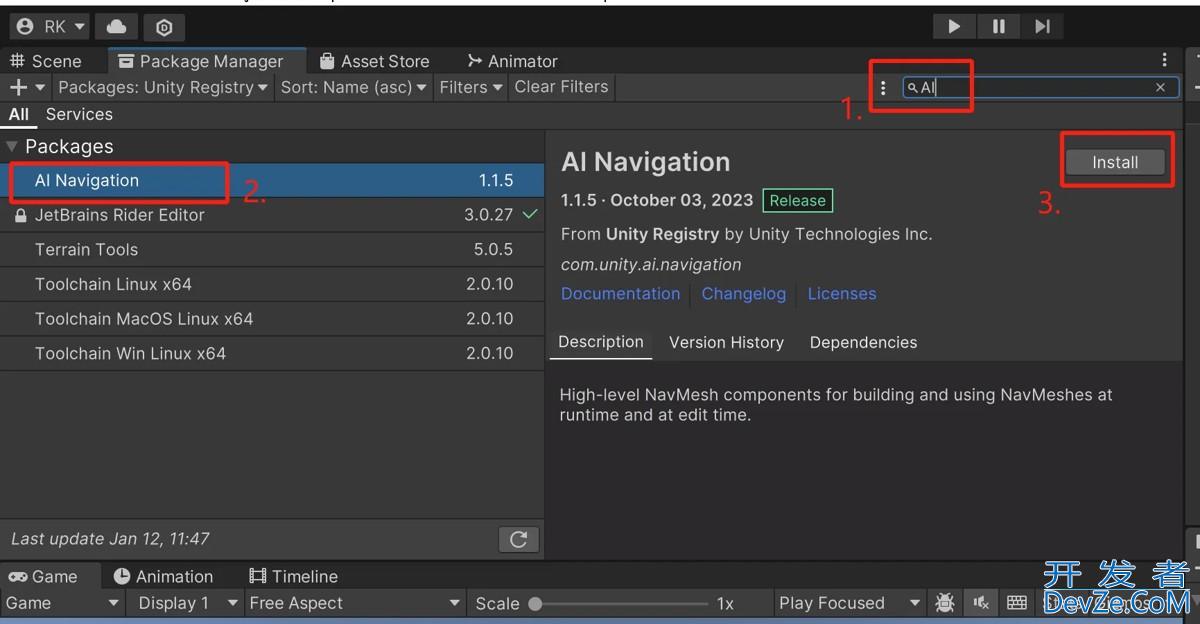
Task: Select the All tab
Action: tap(19, 114)
